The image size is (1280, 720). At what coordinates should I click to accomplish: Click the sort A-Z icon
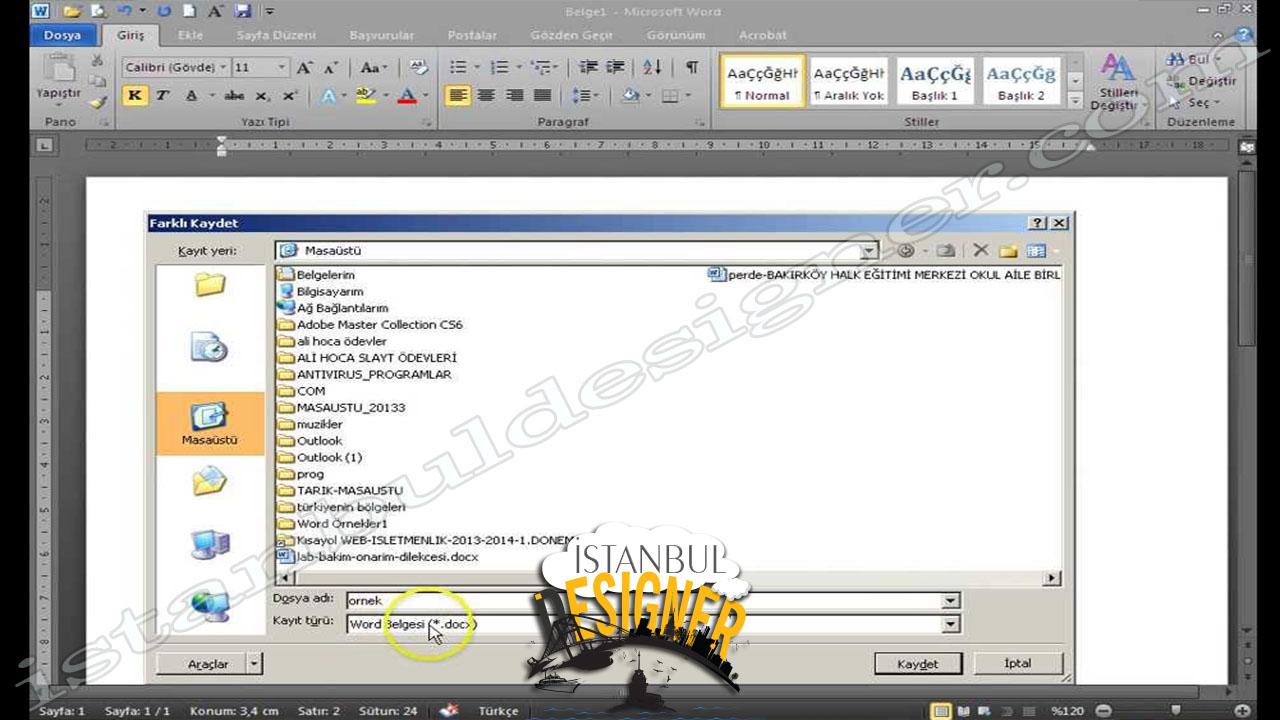coord(652,68)
